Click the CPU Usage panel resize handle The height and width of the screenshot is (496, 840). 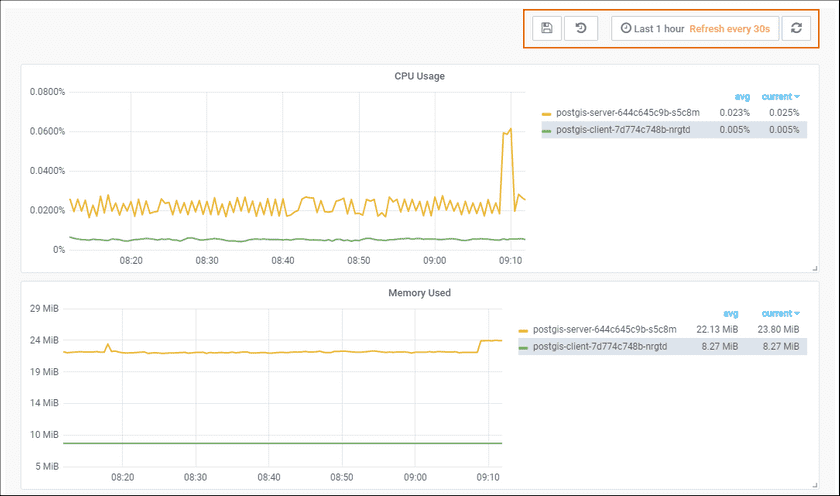tap(815, 268)
